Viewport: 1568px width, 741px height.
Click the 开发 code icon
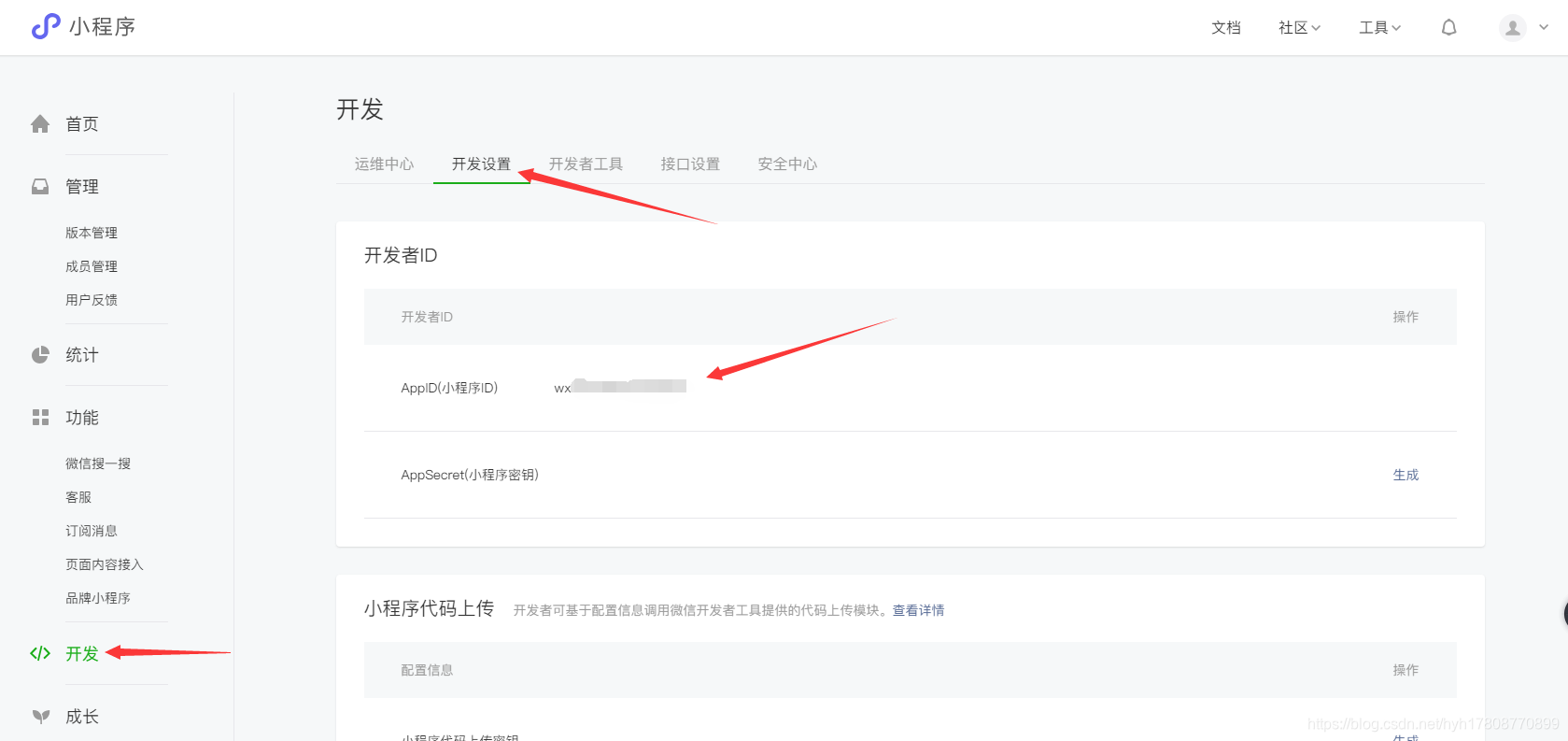click(40, 653)
